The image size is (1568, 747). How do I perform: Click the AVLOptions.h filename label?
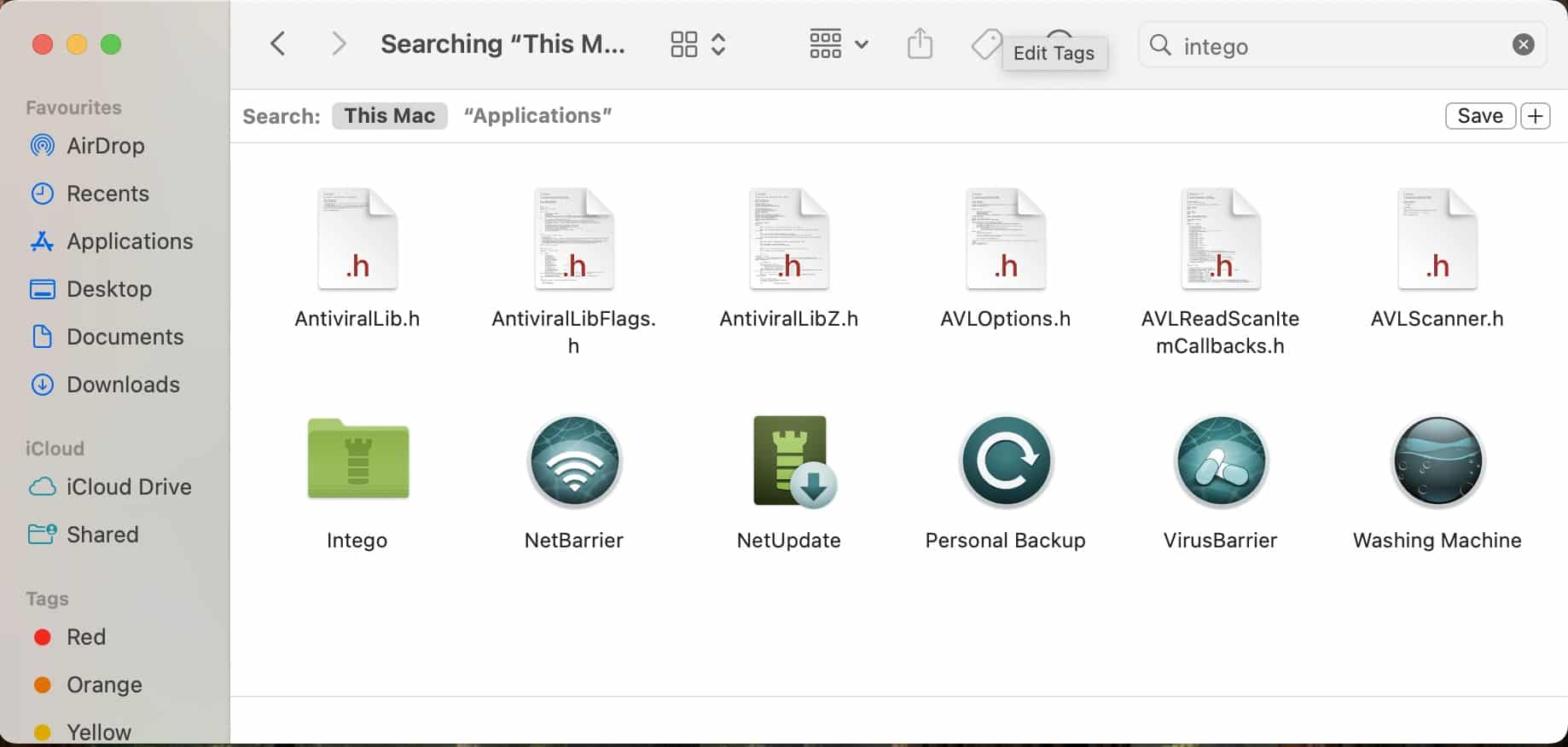pos(1006,319)
